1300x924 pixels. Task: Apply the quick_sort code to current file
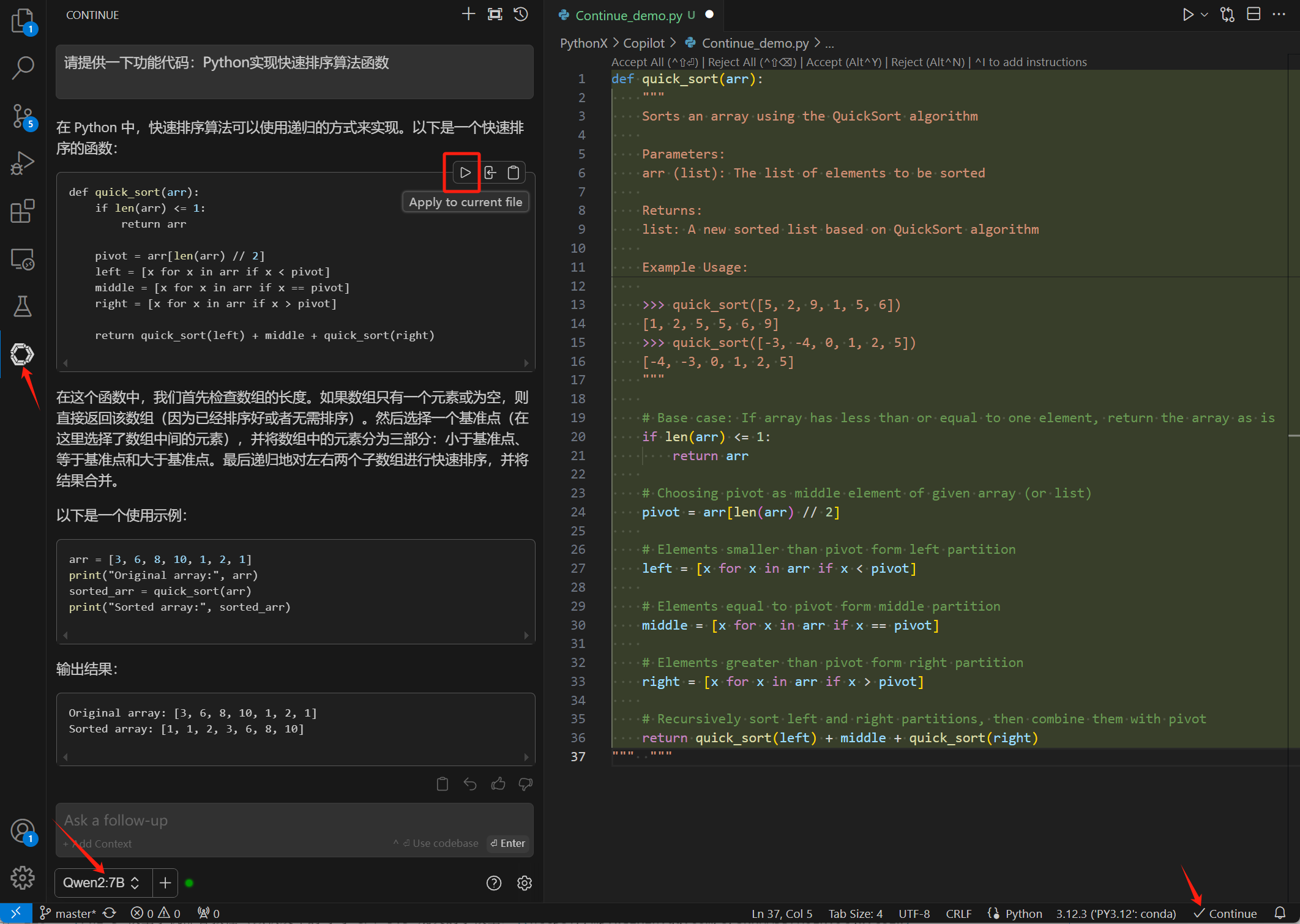click(465, 173)
